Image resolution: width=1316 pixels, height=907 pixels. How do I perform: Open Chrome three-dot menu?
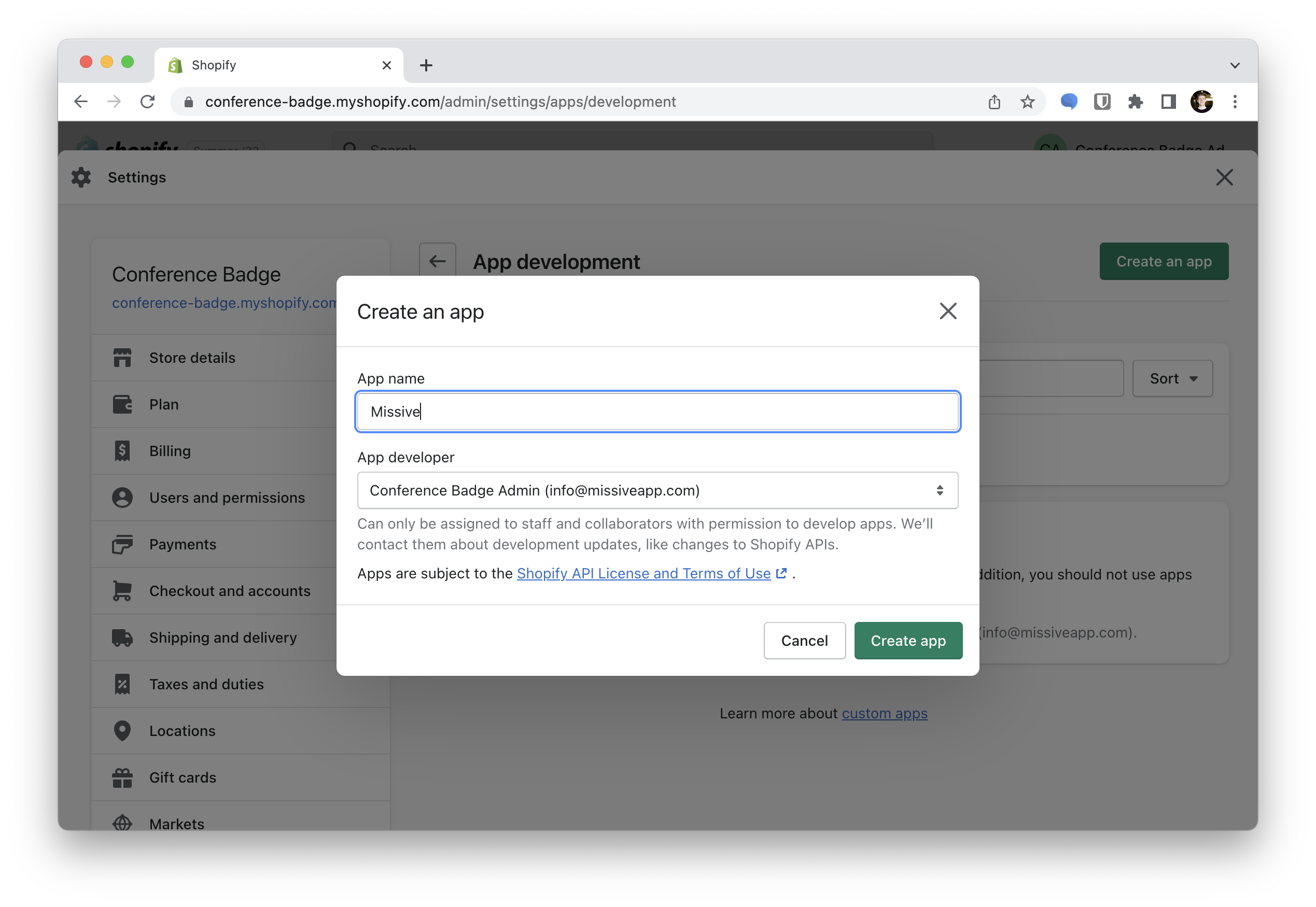pyautogui.click(x=1235, y=102)
